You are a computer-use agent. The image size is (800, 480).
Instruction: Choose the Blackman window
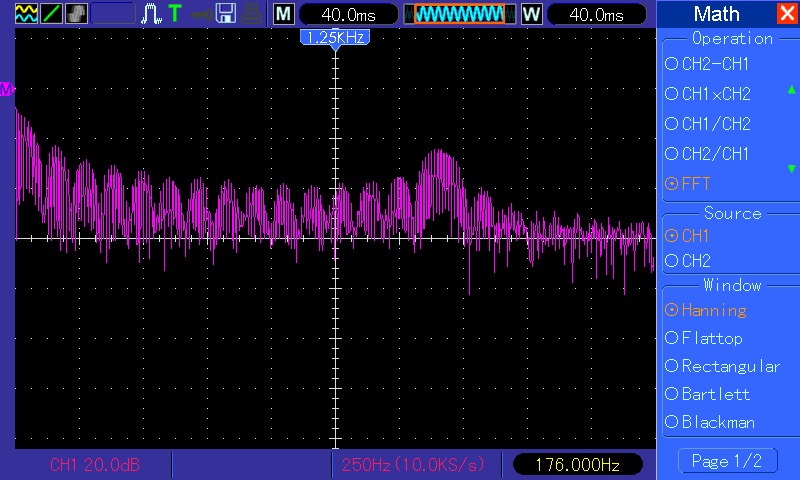pyautogui.click(x=710, y=422)
